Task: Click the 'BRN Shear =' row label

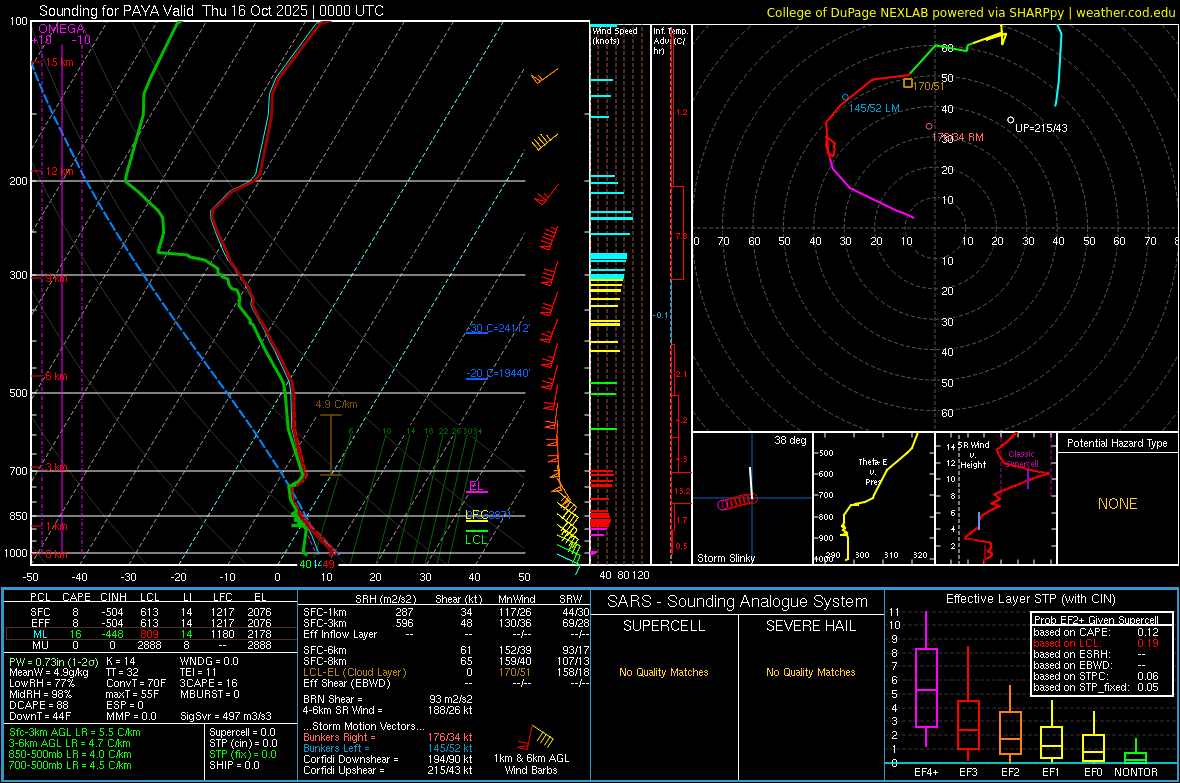Action: pos(333,699)
